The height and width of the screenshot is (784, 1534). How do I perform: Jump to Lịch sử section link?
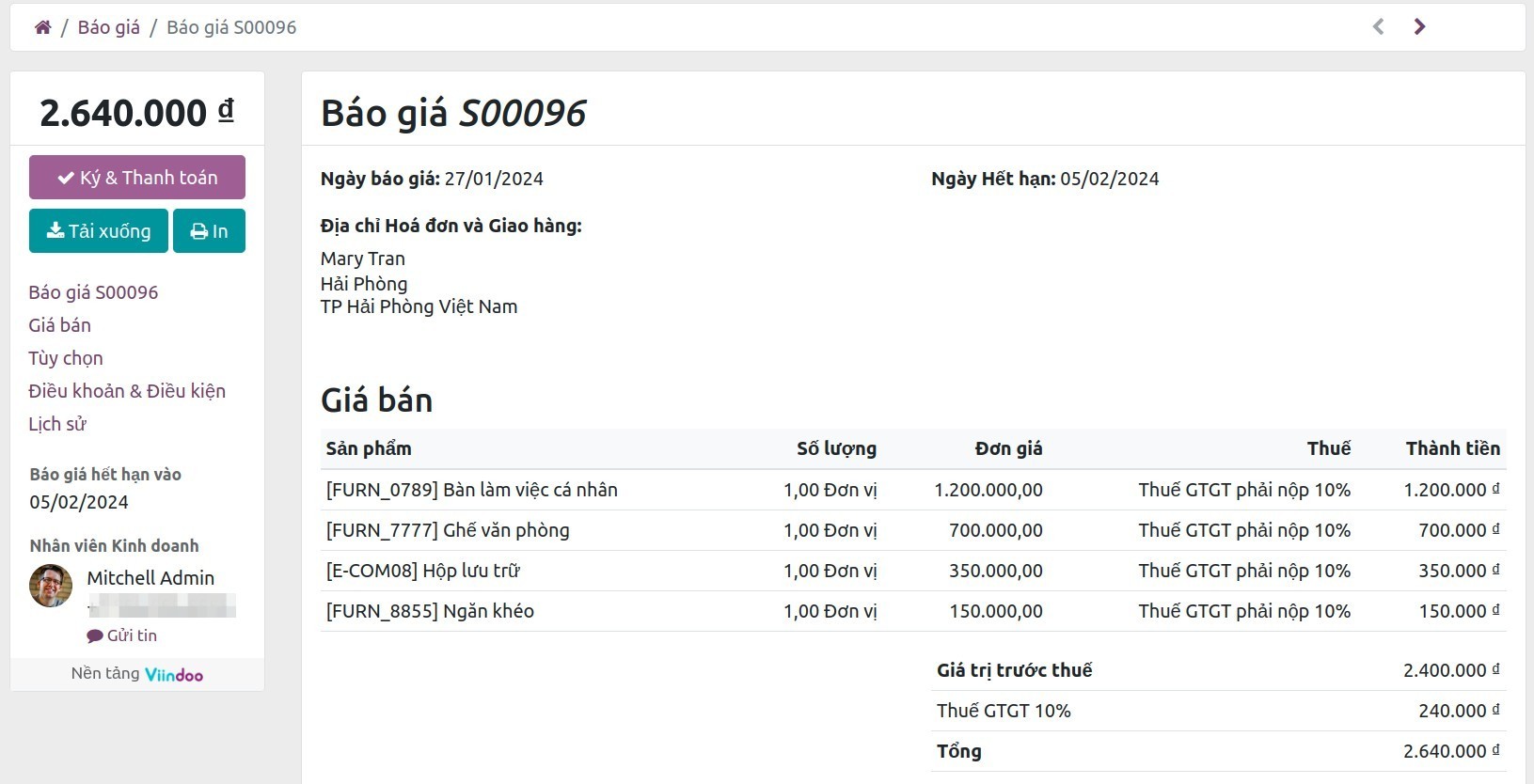click(x=57, y=424)
